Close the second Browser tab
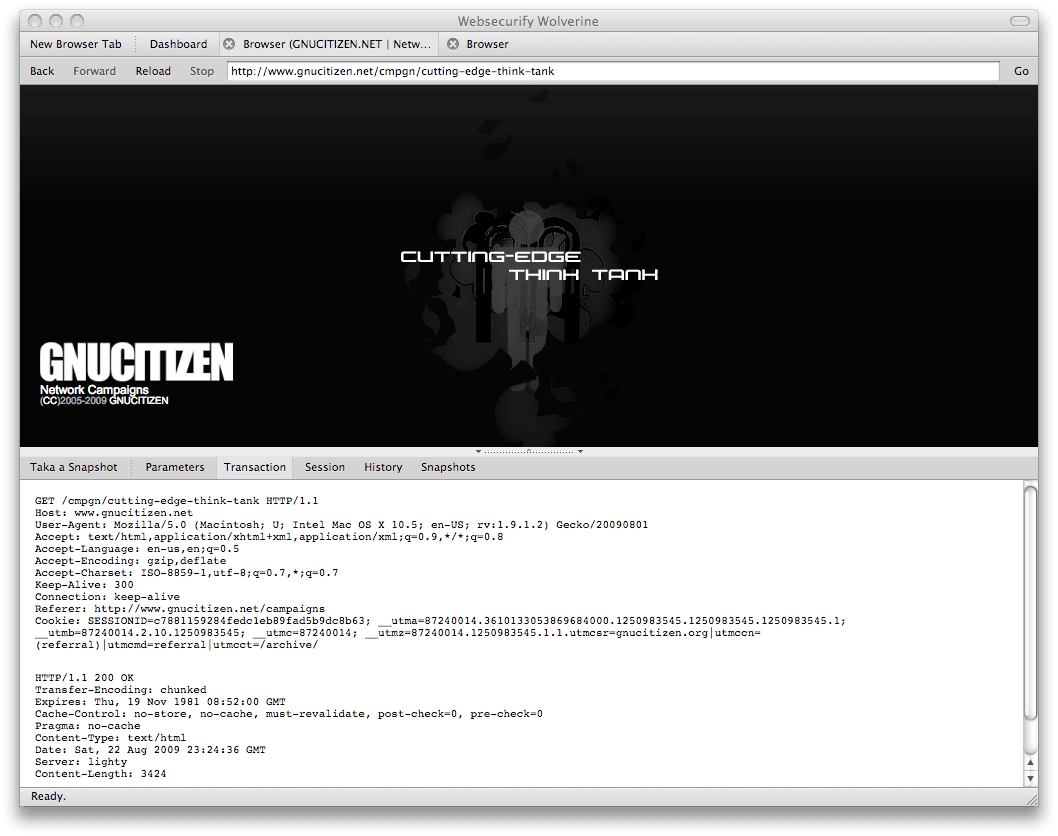 point(453,44)
